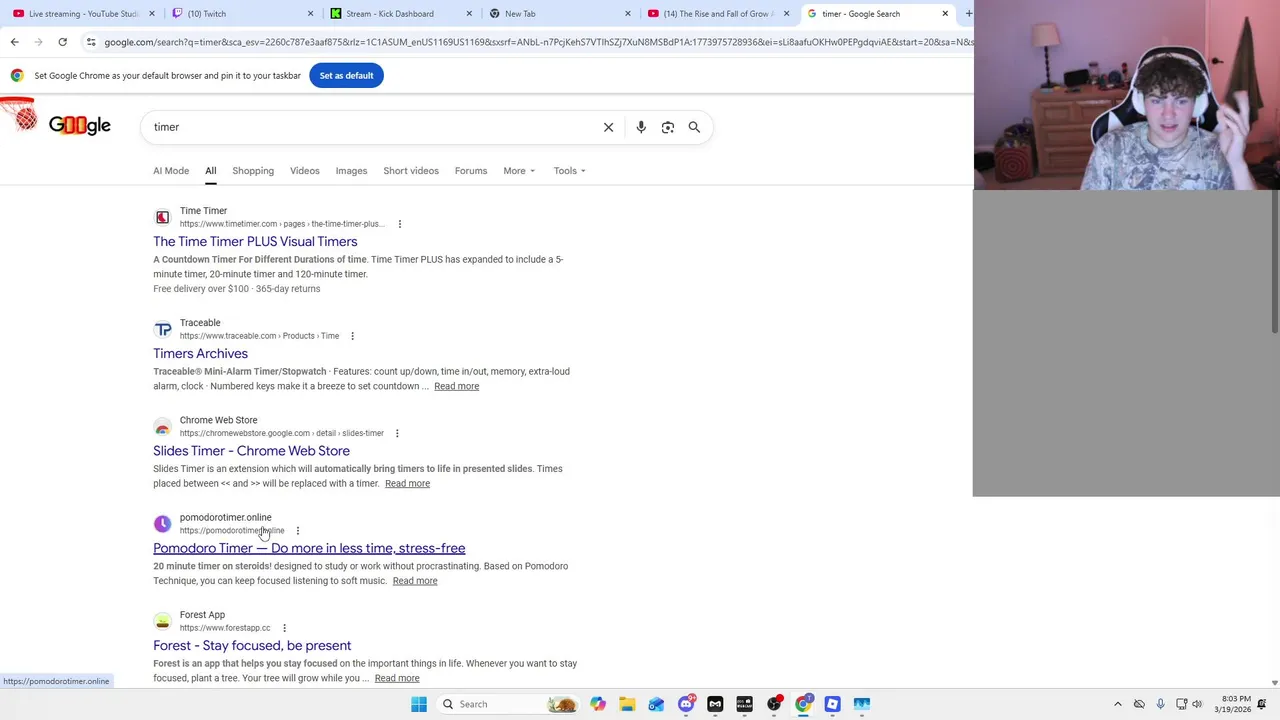Clear the search box with the X
The height and width of the screenshot is (720, 1280).
[x=608, y=127]
